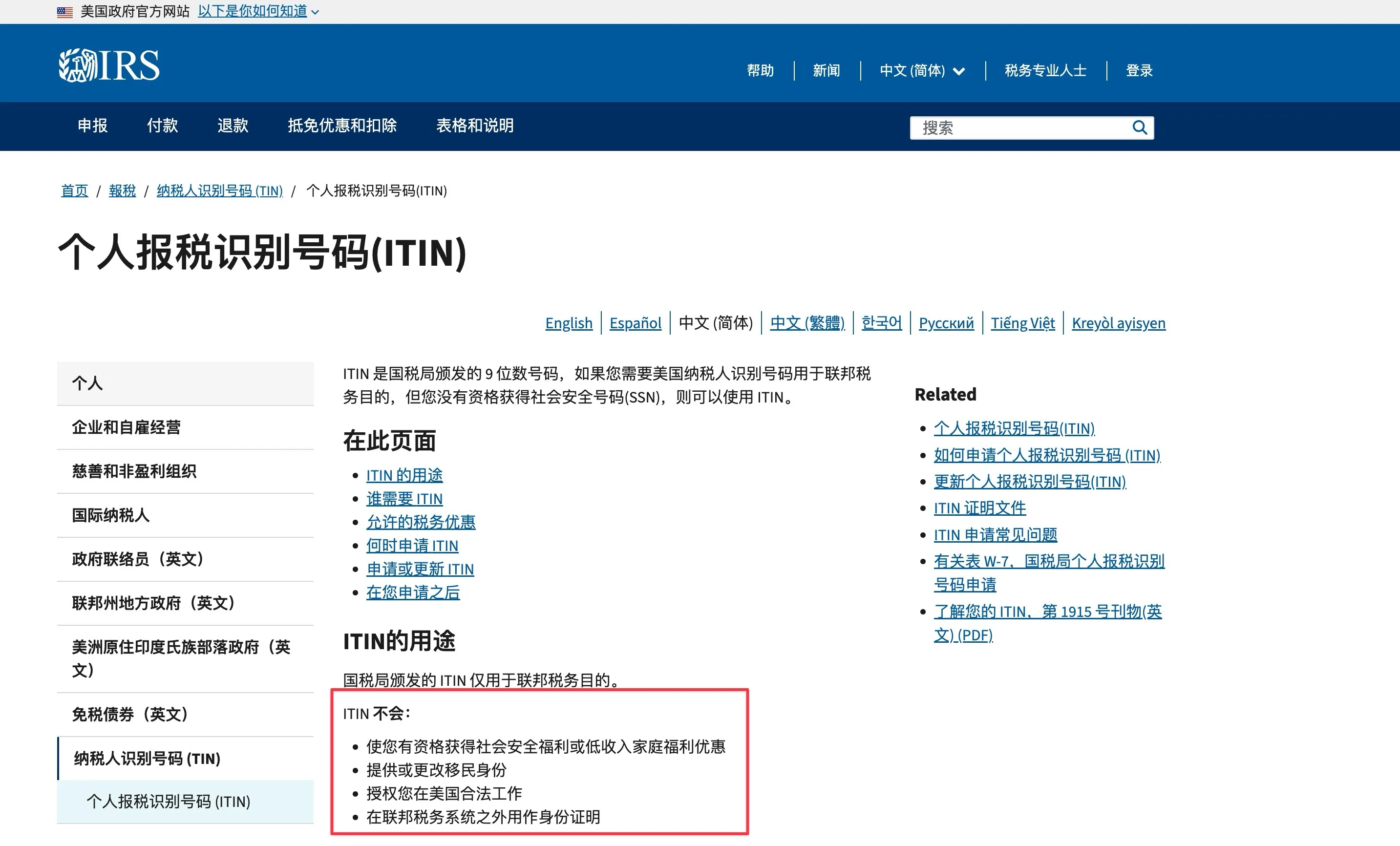Open 有关表 W-7 related link

[1049, 573]
